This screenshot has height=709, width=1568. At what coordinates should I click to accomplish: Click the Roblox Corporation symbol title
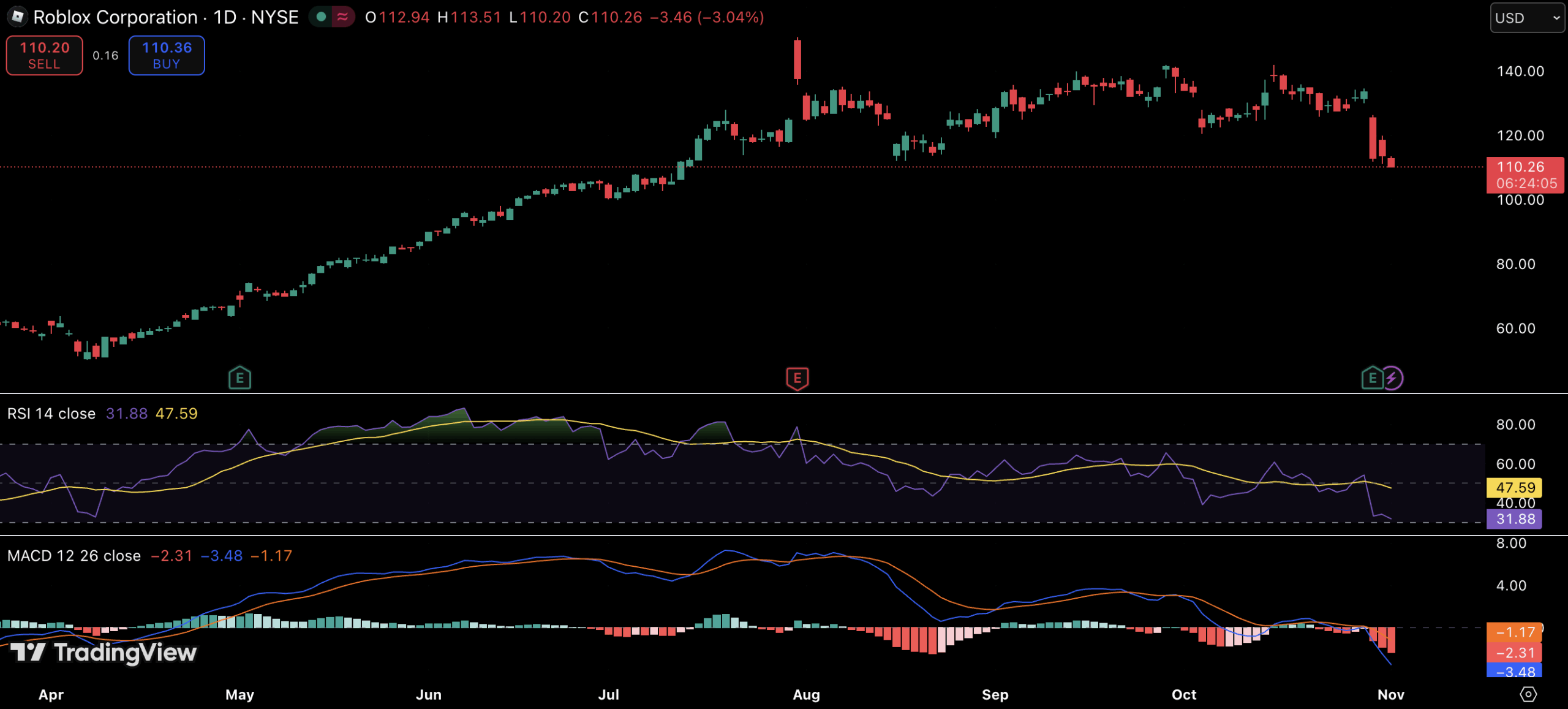click(115, 17)
